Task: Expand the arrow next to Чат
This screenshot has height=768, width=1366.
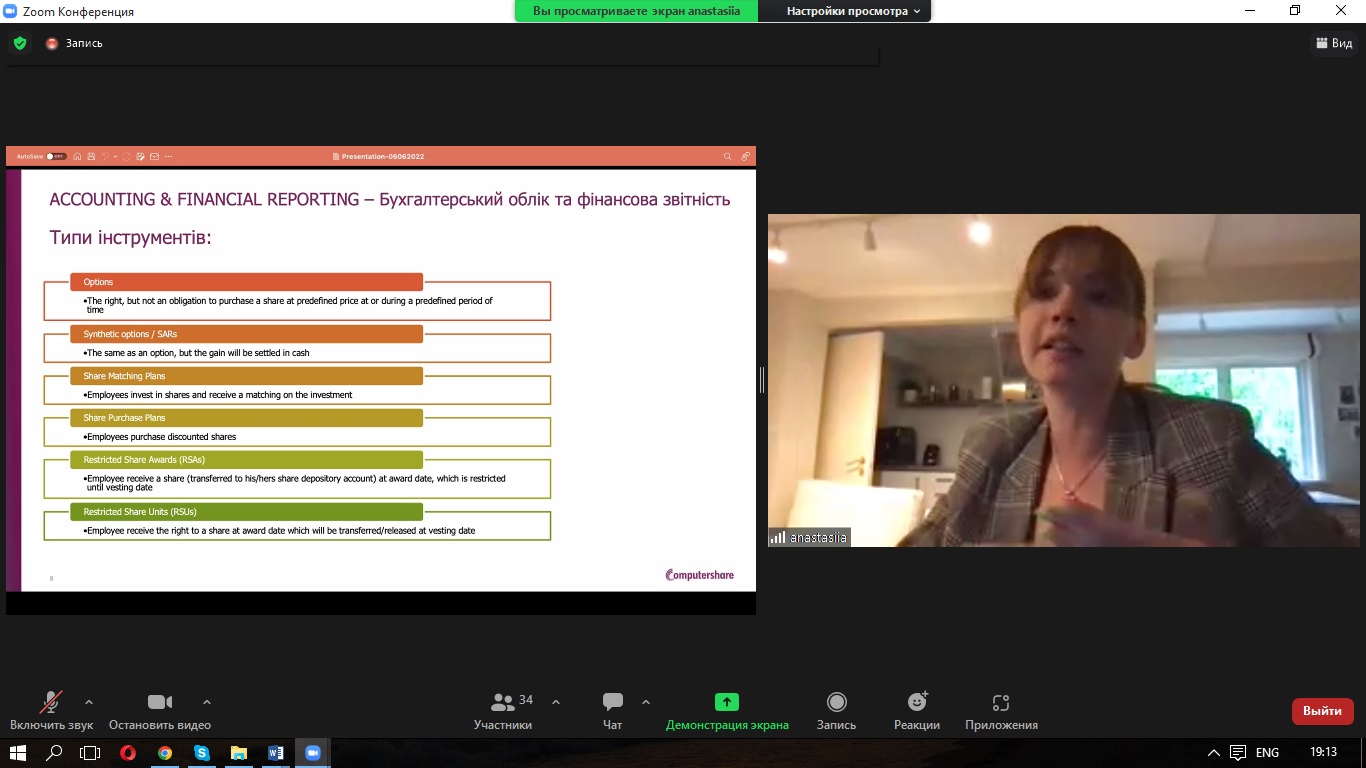Action: pyautogui.click(x=646, y=702)
